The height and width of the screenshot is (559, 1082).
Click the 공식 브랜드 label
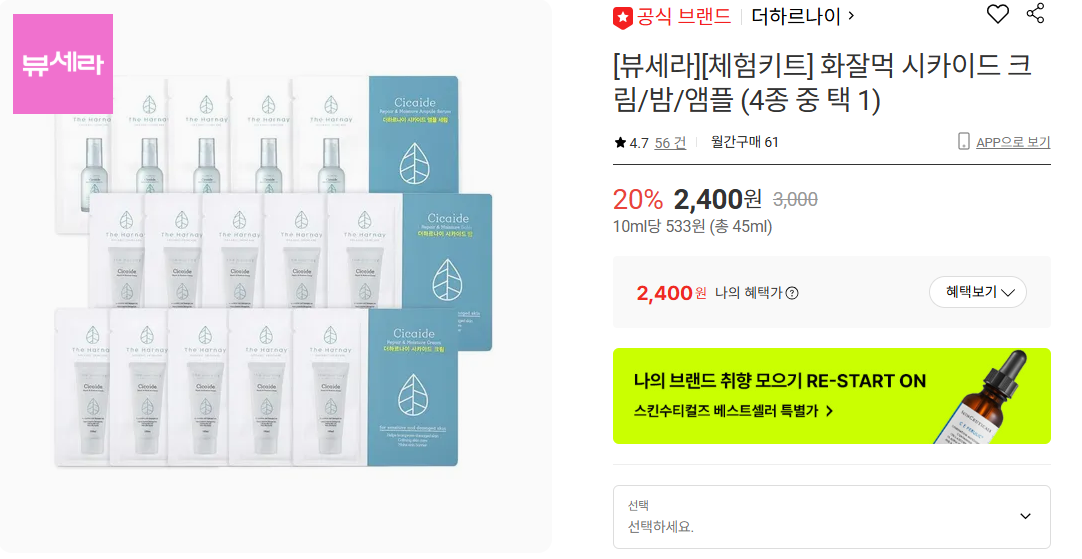click(x=683, y=16)
